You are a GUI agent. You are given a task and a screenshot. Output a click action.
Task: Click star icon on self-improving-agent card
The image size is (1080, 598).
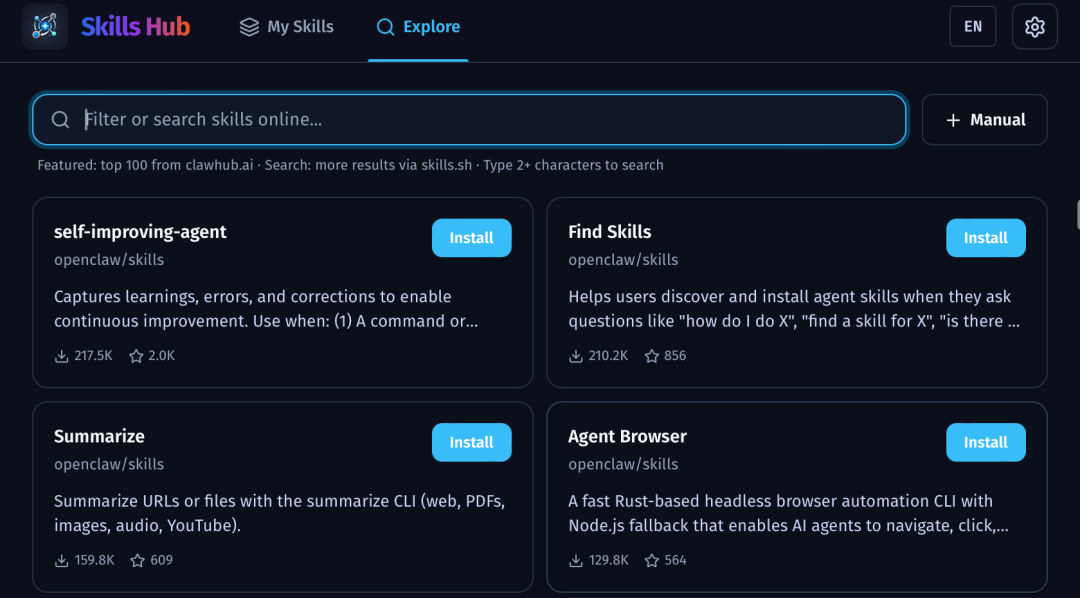coord(136,356)
